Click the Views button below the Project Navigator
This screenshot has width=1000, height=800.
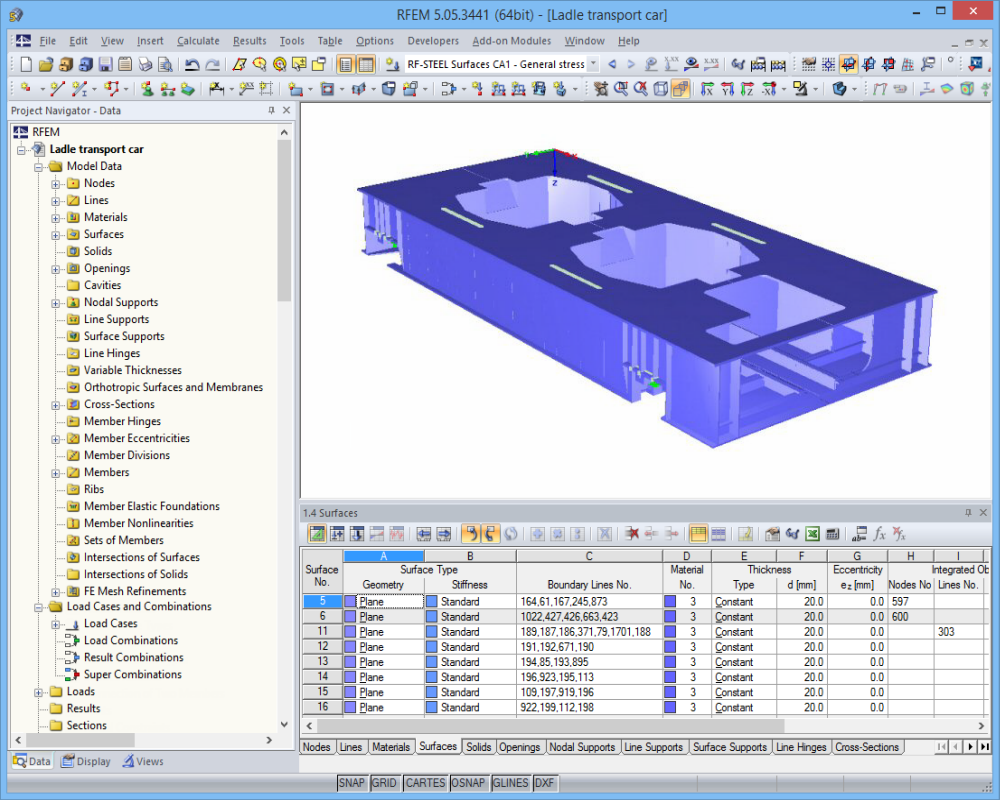pyautogui.click(x=143, y=761)
